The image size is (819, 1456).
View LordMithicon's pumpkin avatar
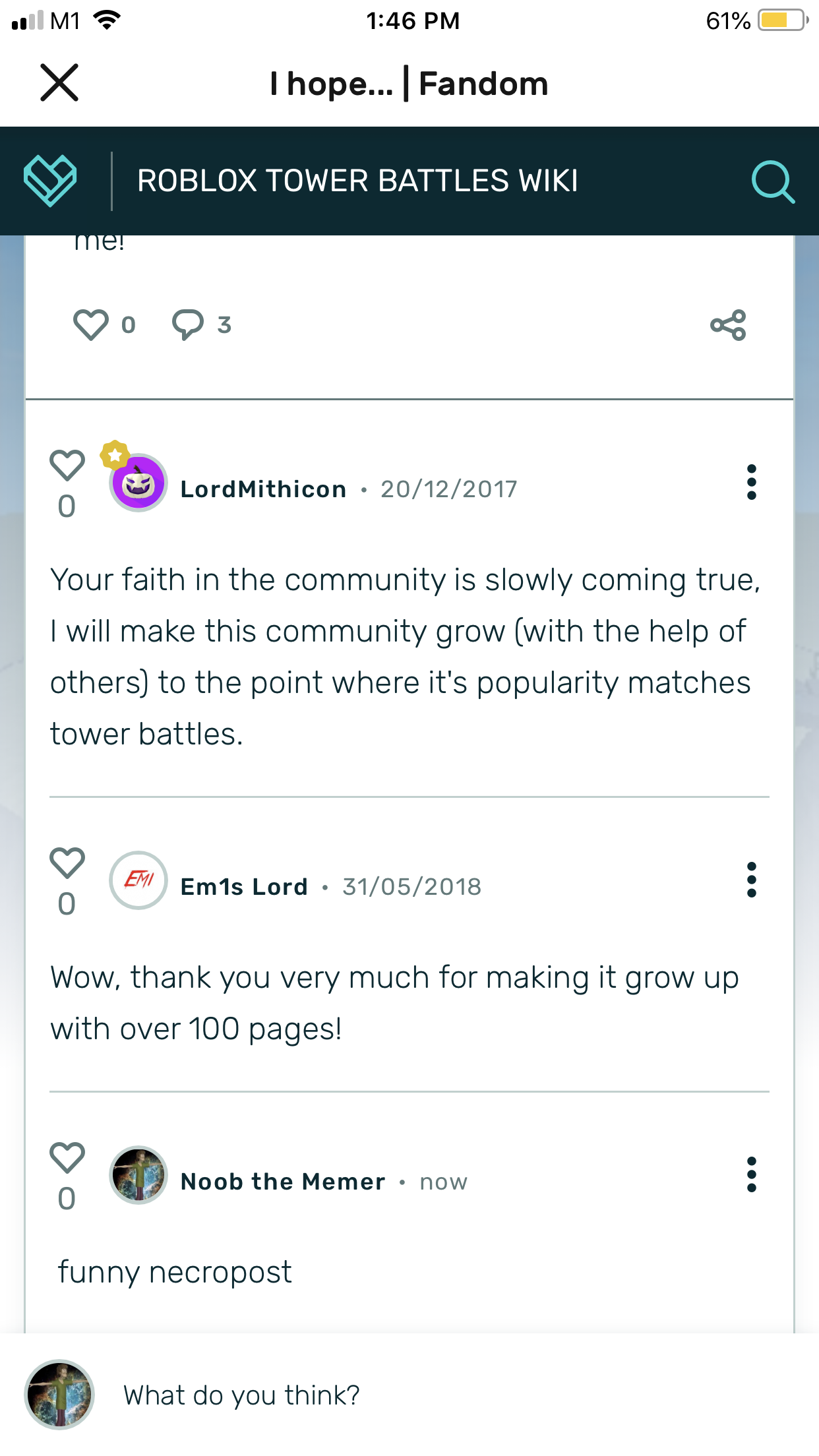point(138,483)
